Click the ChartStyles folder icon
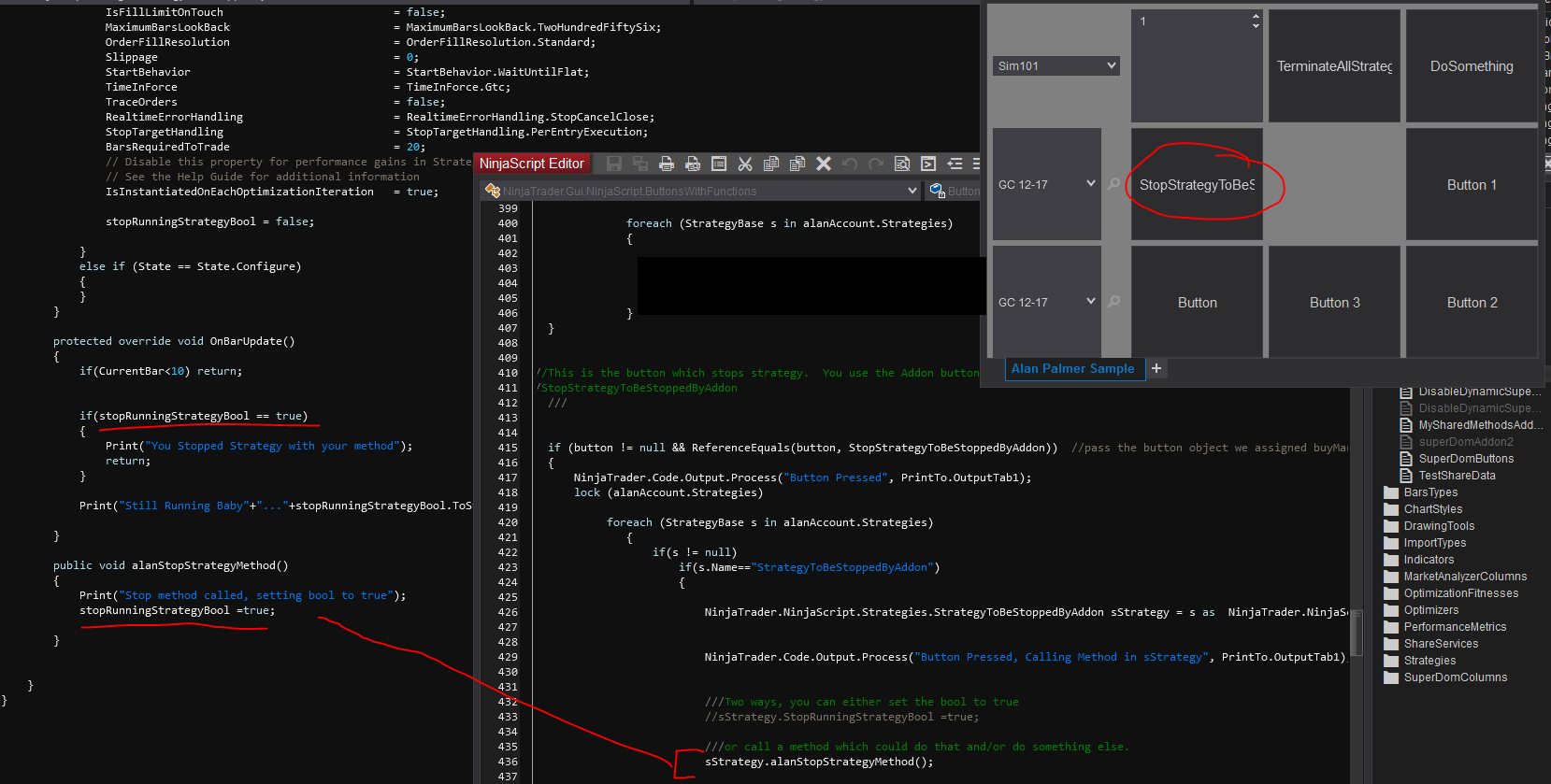 pyautogui.click(x=1391, y=509)
